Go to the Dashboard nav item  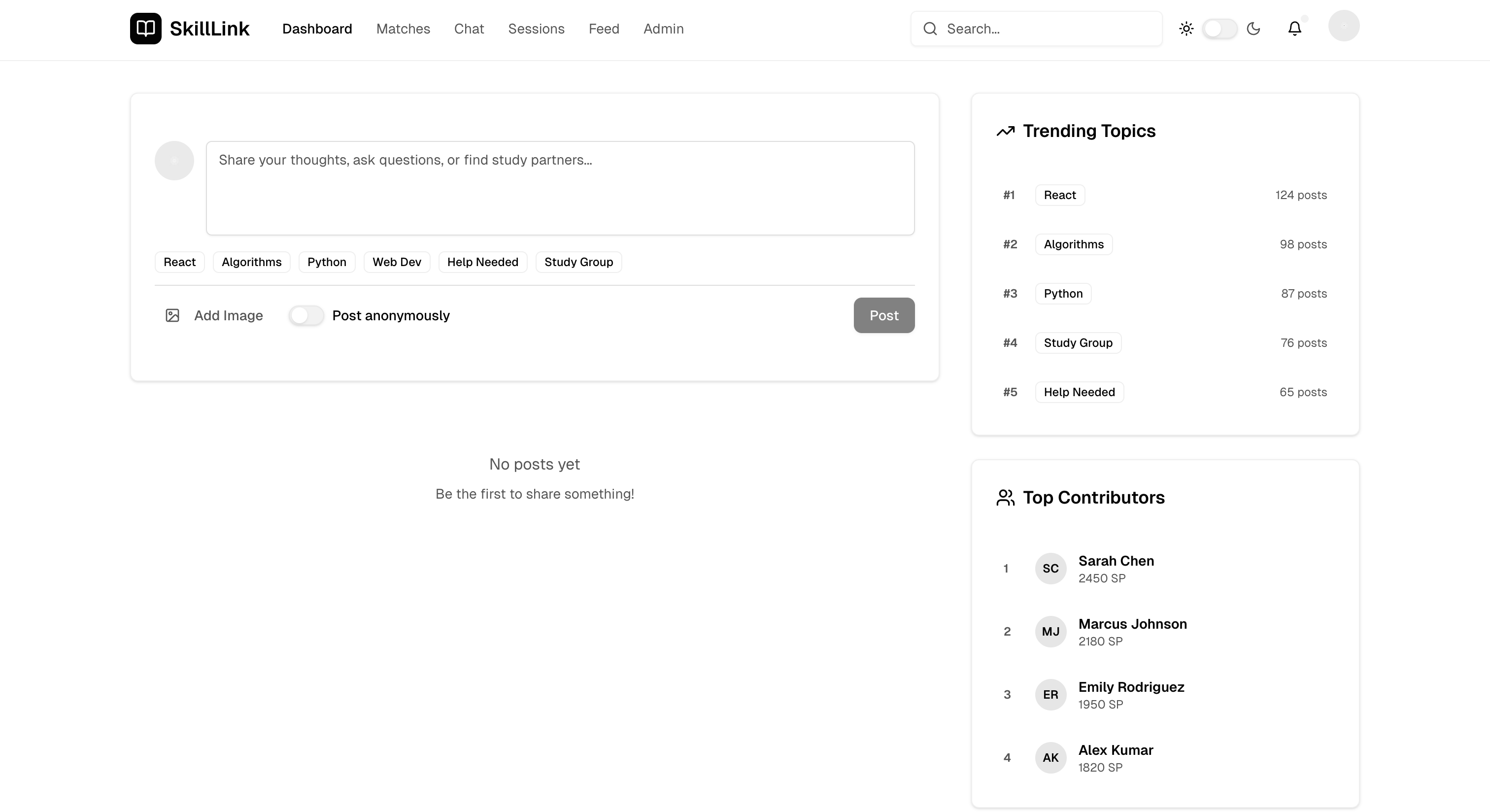(317, 29)
